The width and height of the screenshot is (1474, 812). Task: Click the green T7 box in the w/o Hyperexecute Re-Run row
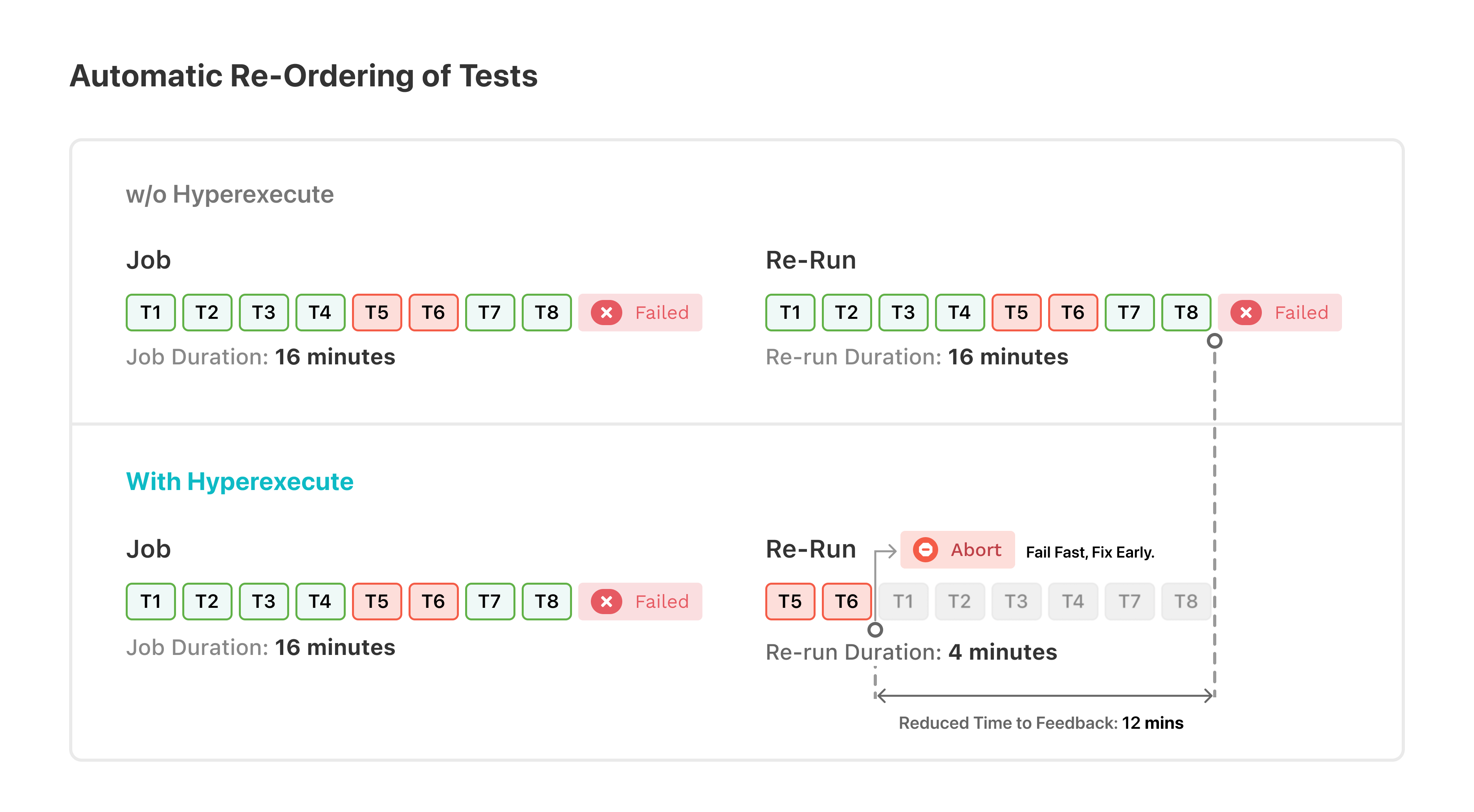[1129, 313]
